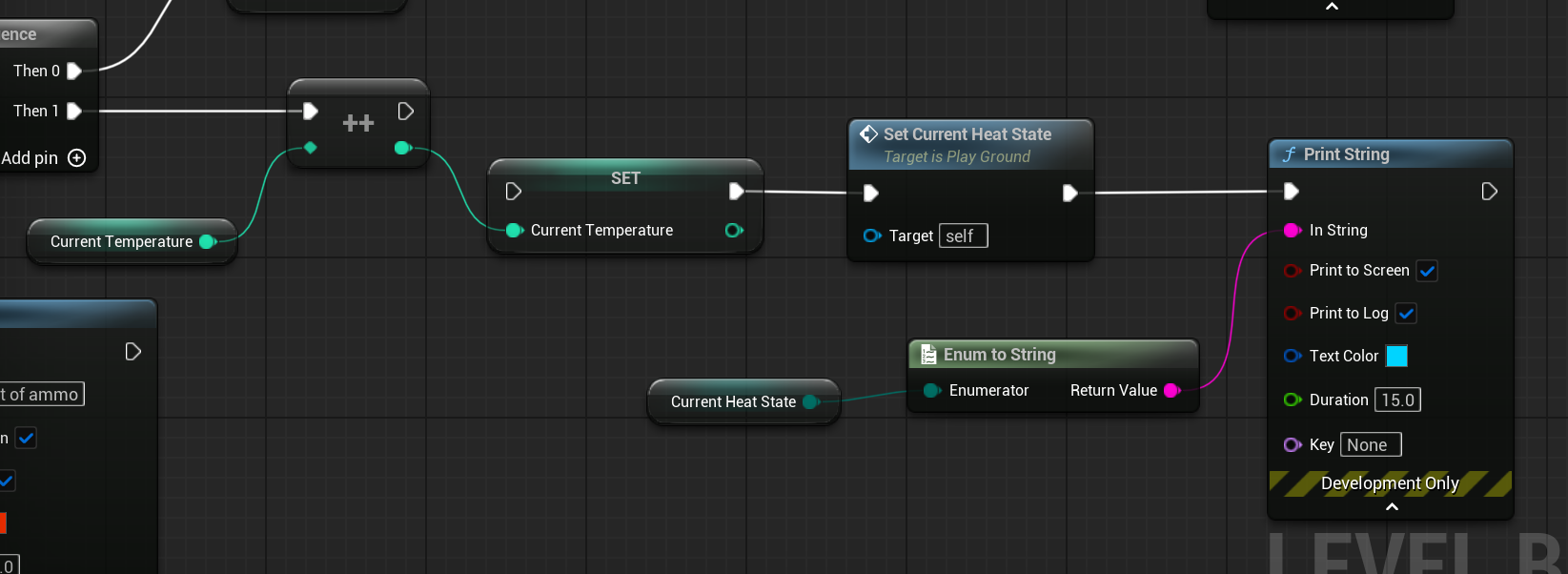The height and width of the screenshot is (574, 1568).
Task: Click the Current Temperature getter node
Action: [x=132, y=241]
